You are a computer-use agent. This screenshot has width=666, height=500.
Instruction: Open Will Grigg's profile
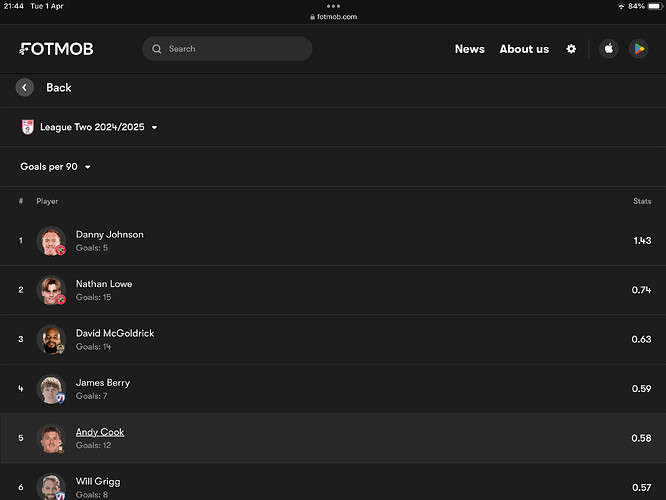98,481
